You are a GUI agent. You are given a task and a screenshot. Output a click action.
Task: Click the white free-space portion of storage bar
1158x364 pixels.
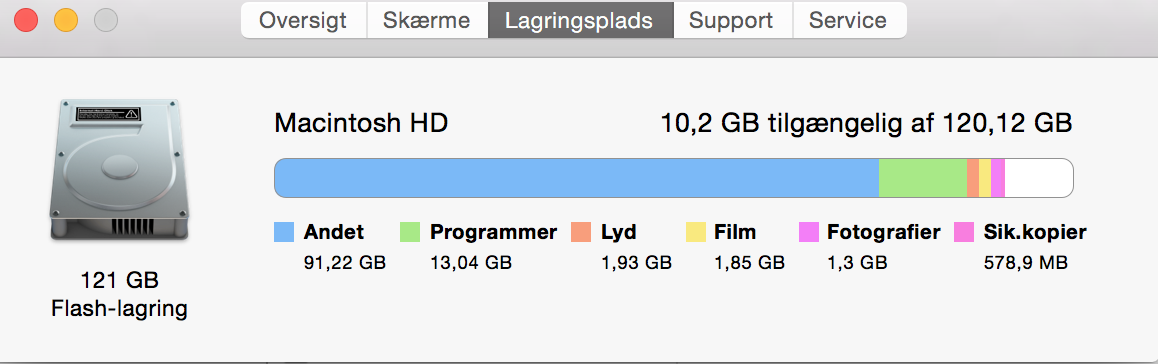tap(1038, 178)
